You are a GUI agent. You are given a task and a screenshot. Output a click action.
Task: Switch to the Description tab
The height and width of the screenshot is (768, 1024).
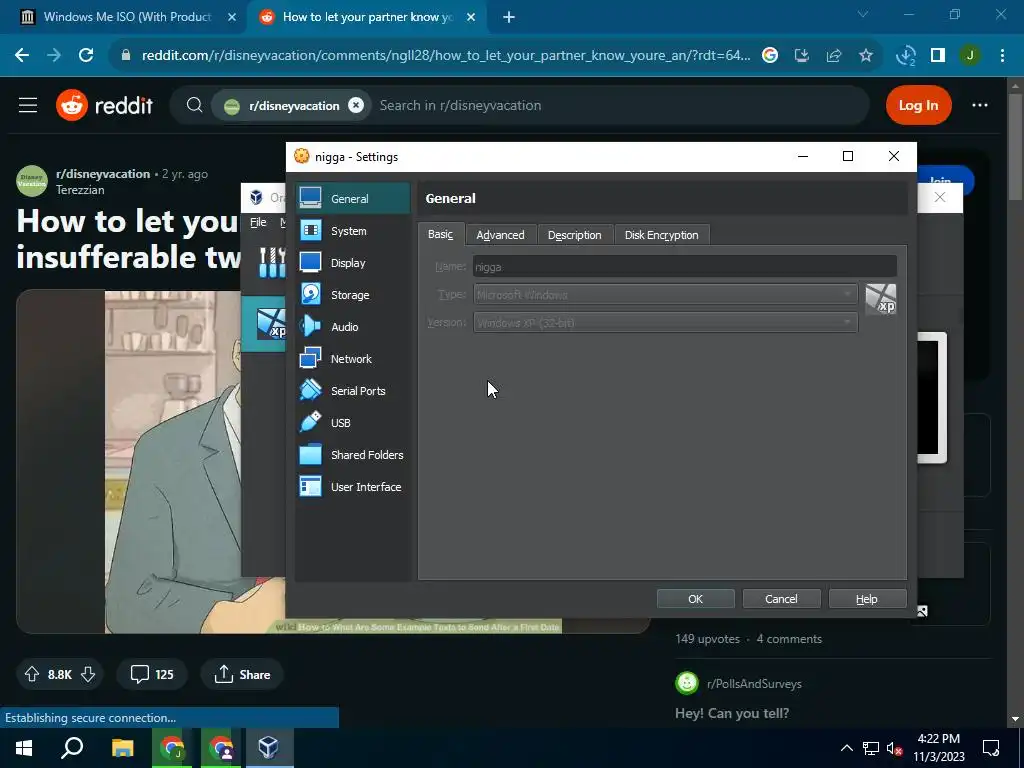575,235
